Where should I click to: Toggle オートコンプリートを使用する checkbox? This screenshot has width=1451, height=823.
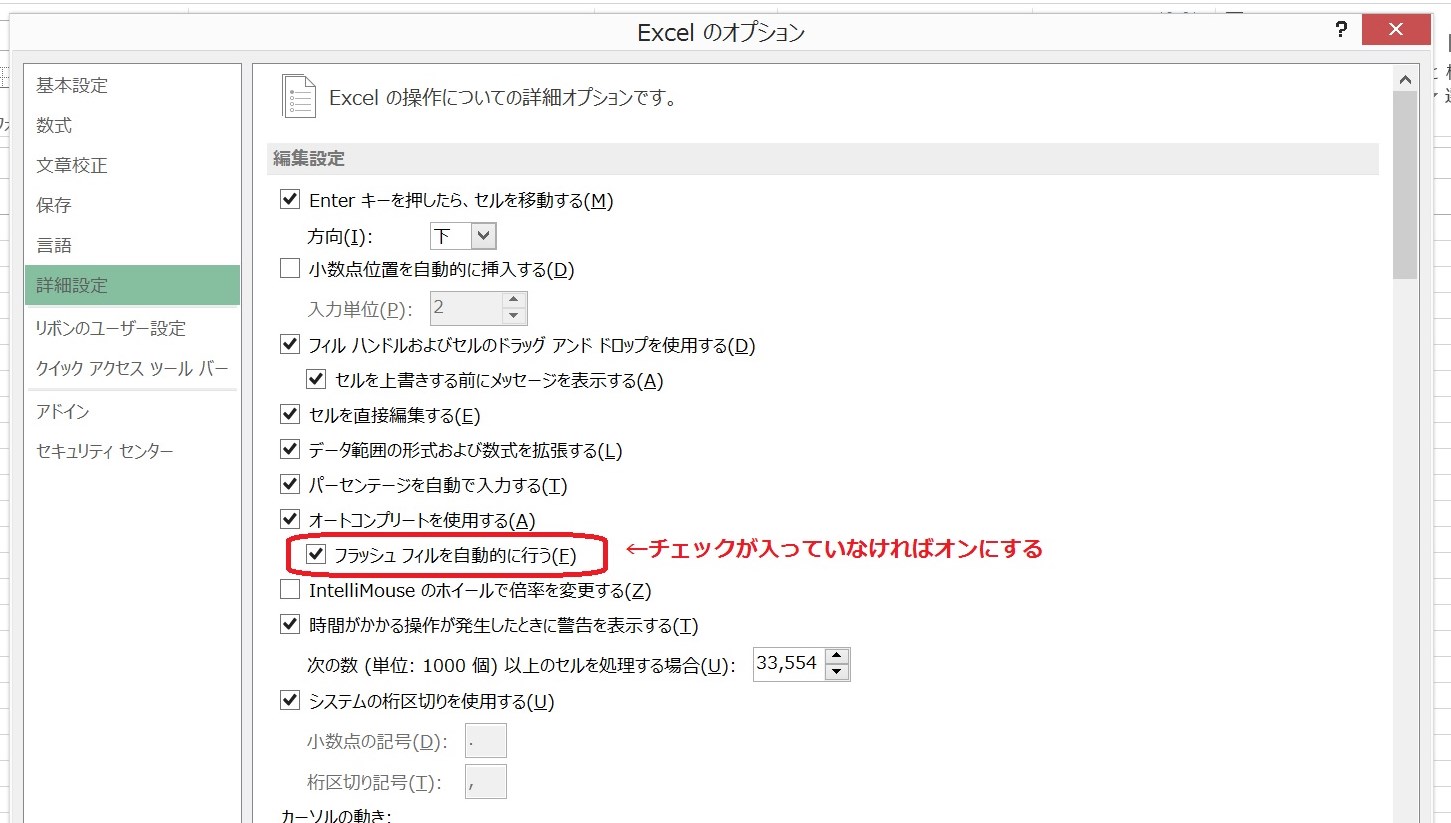(x=290, y=520)
